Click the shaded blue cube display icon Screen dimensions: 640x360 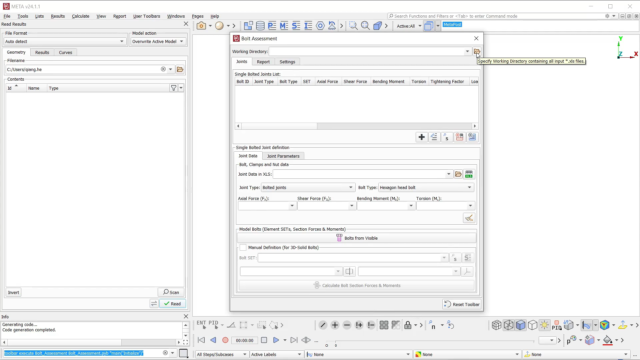520,325
